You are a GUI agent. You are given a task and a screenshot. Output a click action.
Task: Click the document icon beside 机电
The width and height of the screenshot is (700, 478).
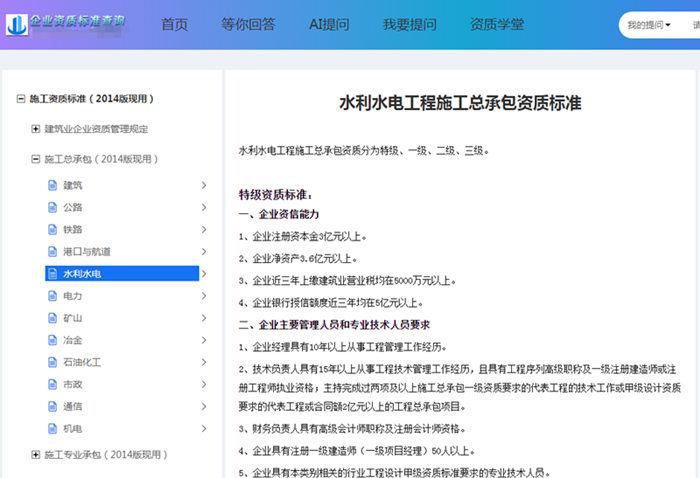click(52, 428)
